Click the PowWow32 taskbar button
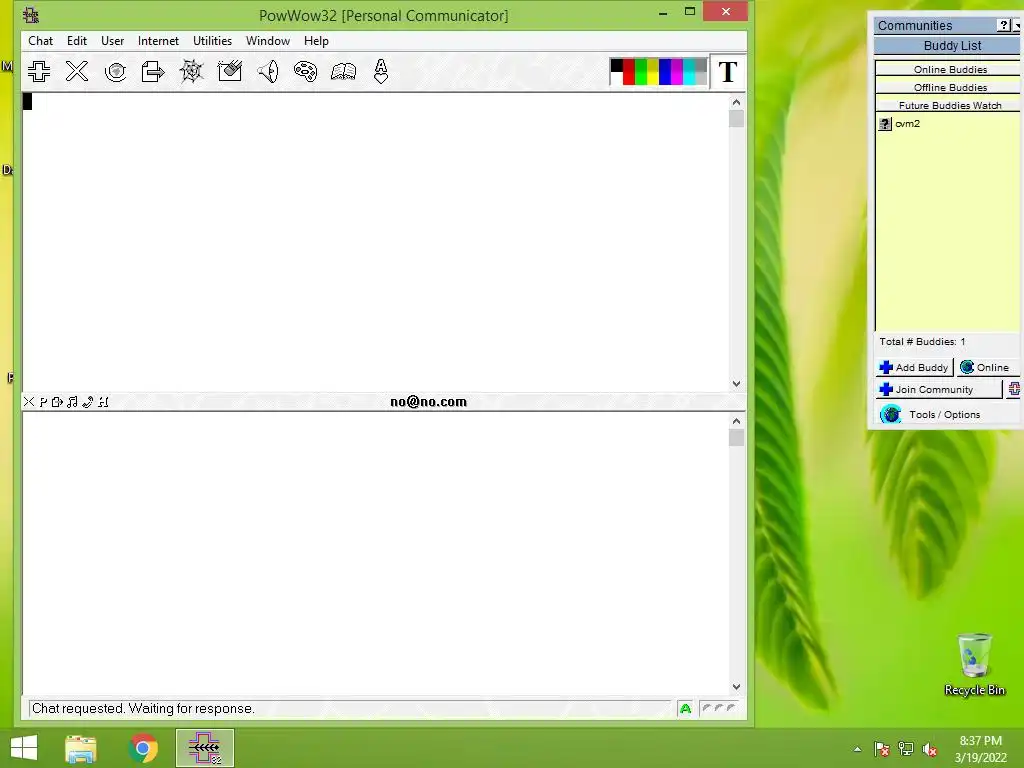The image size is (1024, 768). [204, 748]
